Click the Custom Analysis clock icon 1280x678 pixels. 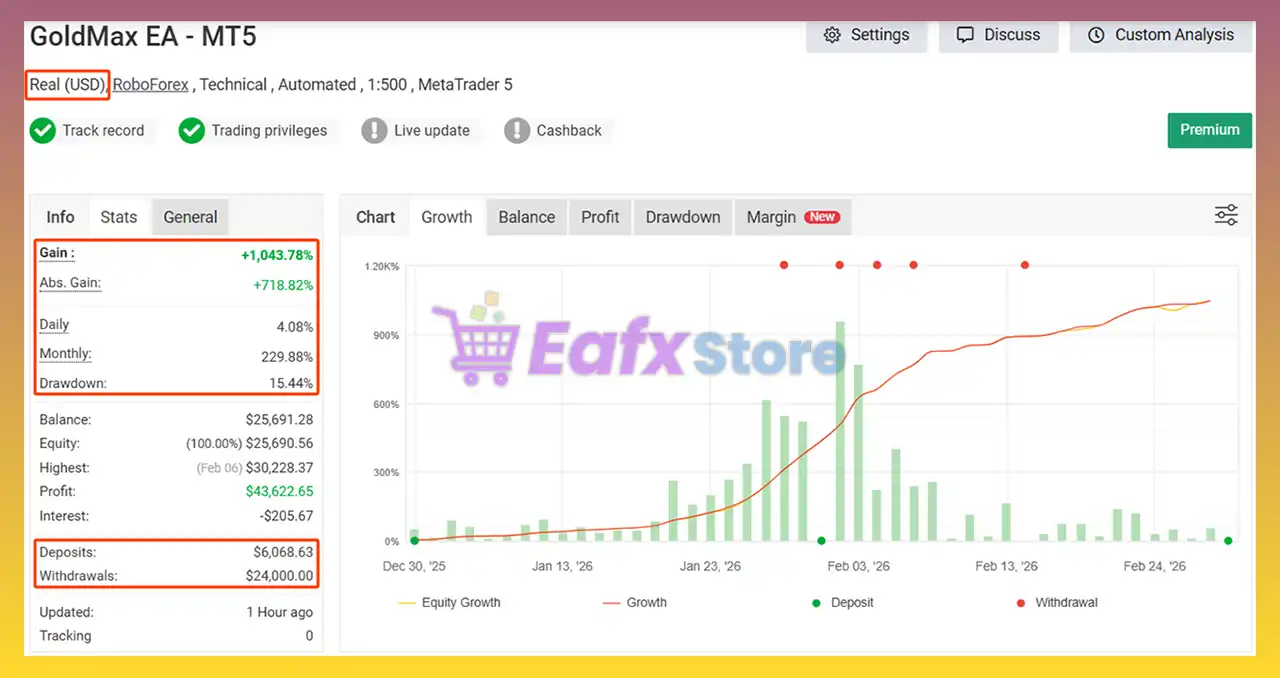pos(1096,35)
